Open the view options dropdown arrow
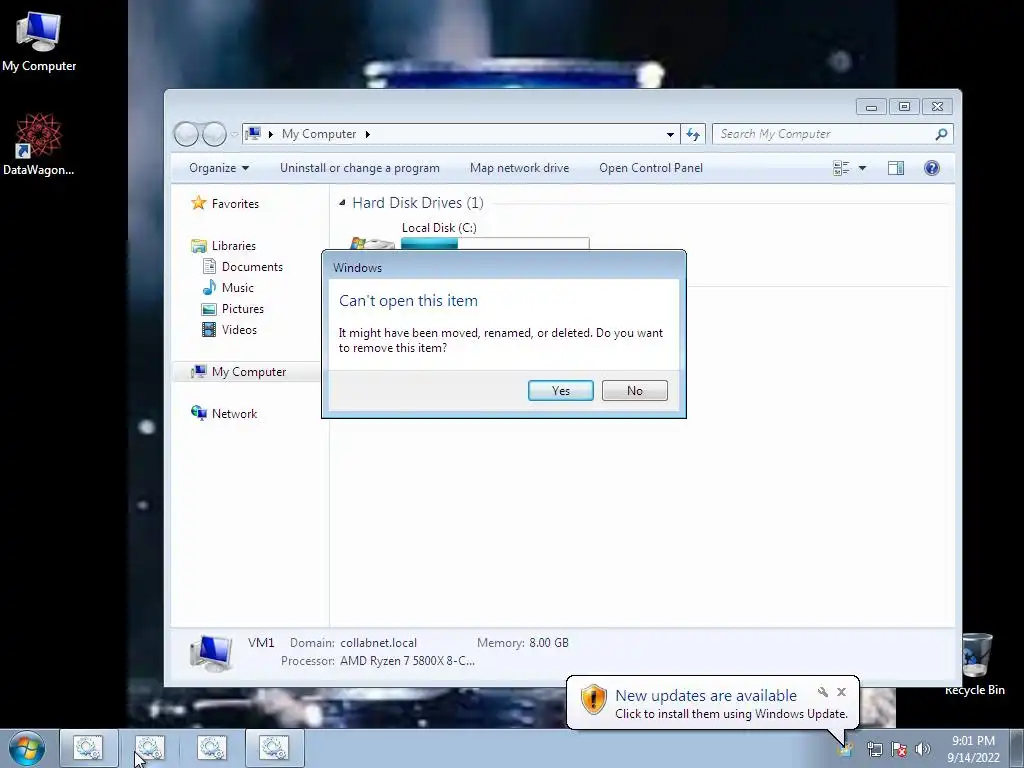This screenshot has width=1024, height=768. pos(862,168)
